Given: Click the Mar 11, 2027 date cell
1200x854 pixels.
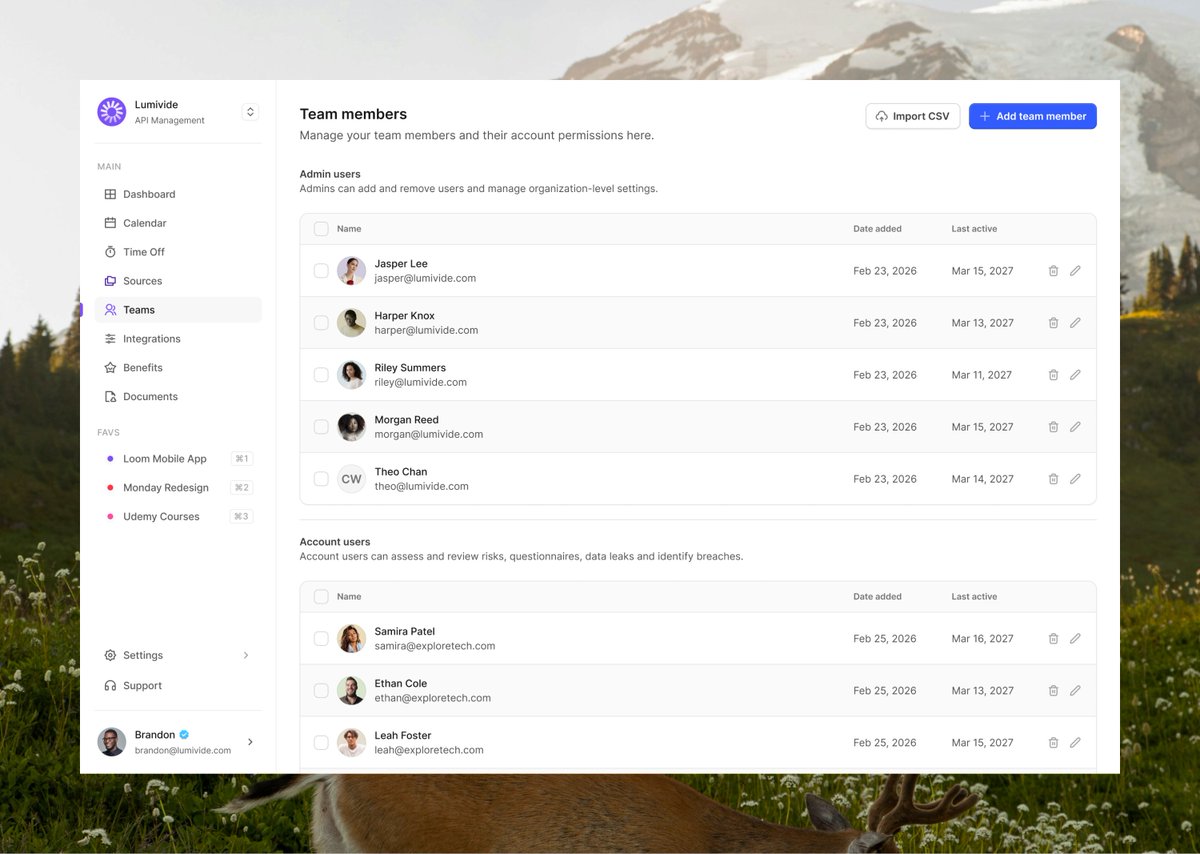Looking at the screenshot, I should click(x=981, y=375).
